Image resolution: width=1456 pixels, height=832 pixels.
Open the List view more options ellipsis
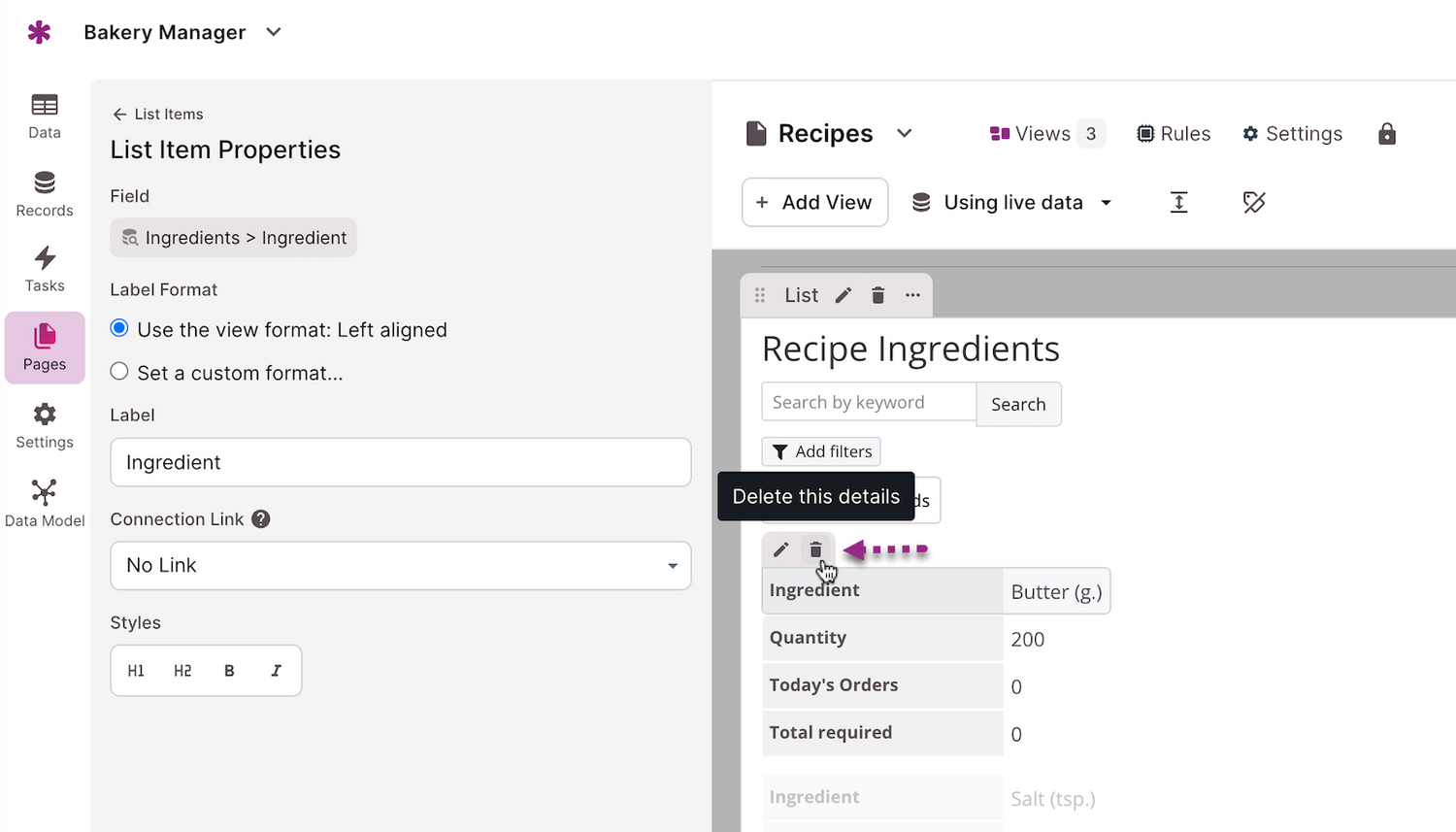[912, 295]
